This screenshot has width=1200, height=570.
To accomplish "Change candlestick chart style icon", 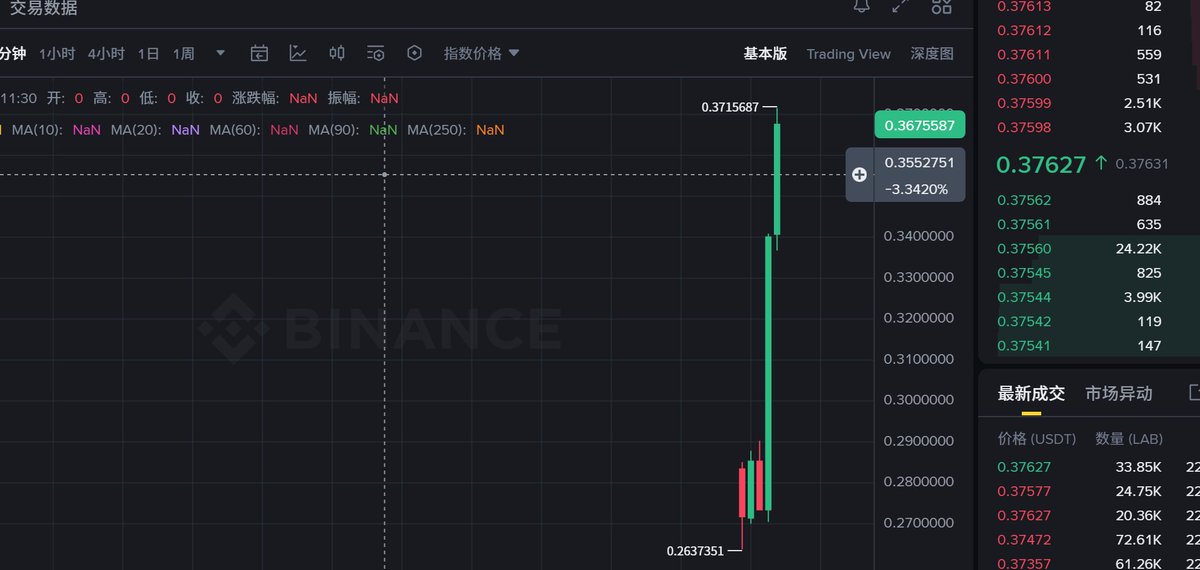I will (x=337, y=53).
